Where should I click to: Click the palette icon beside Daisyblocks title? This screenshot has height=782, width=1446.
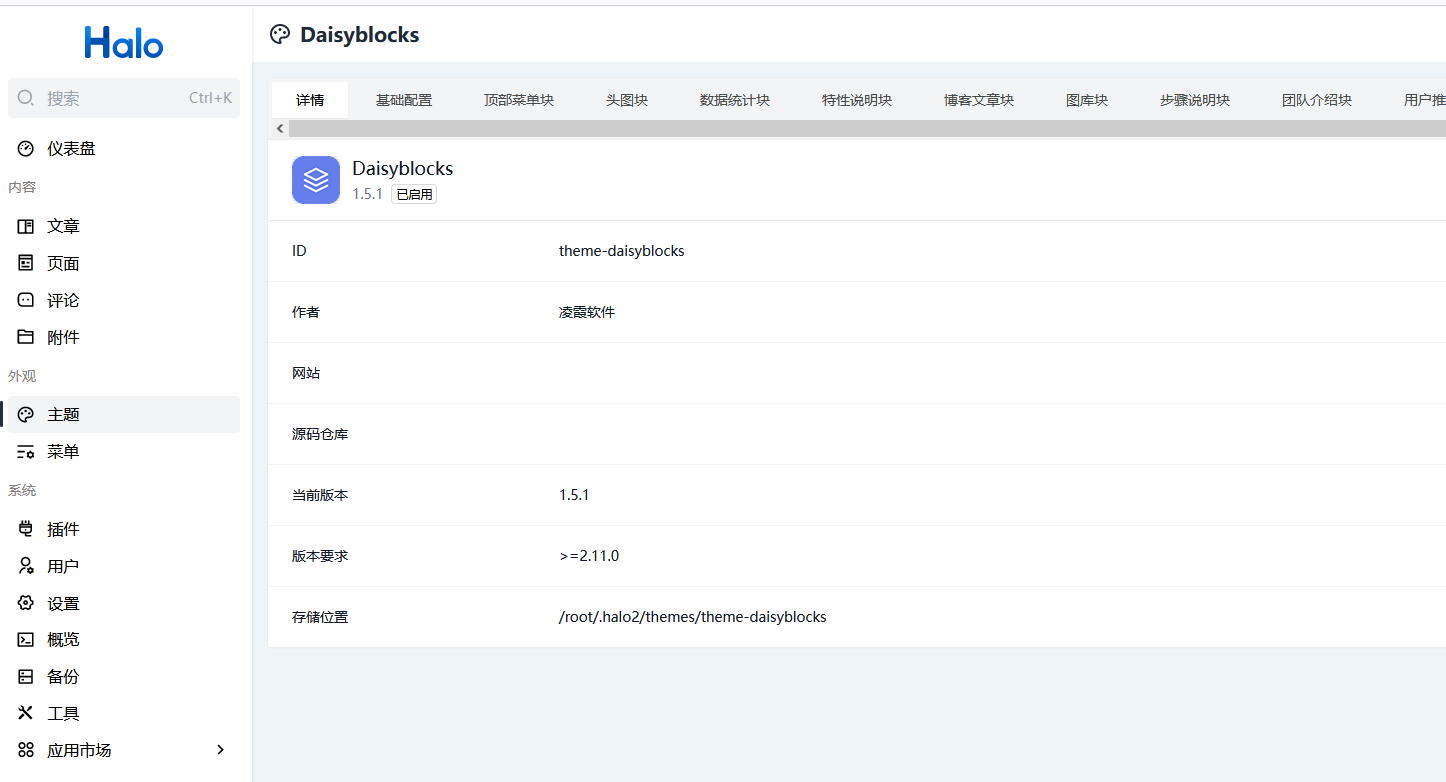(x=280, y=35)
